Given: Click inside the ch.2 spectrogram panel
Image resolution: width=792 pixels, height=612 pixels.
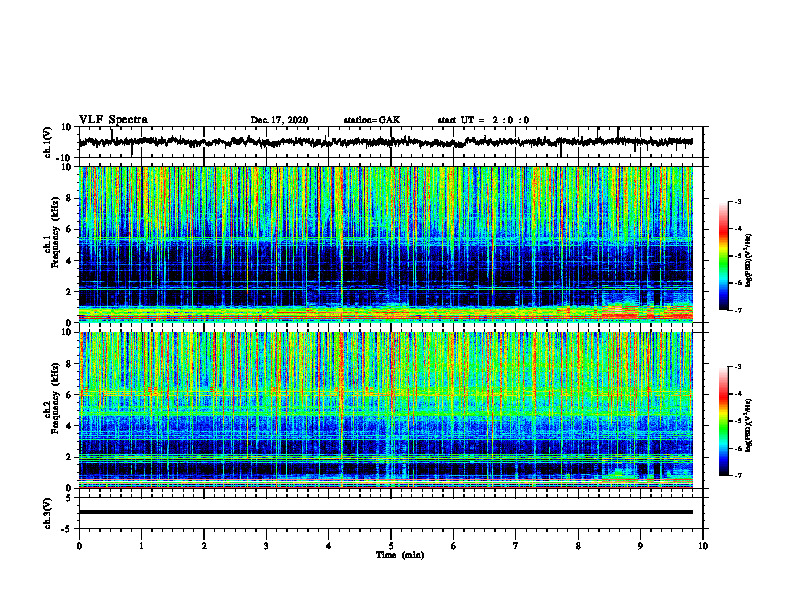Looking at the screenshot, I should point(391,410).
